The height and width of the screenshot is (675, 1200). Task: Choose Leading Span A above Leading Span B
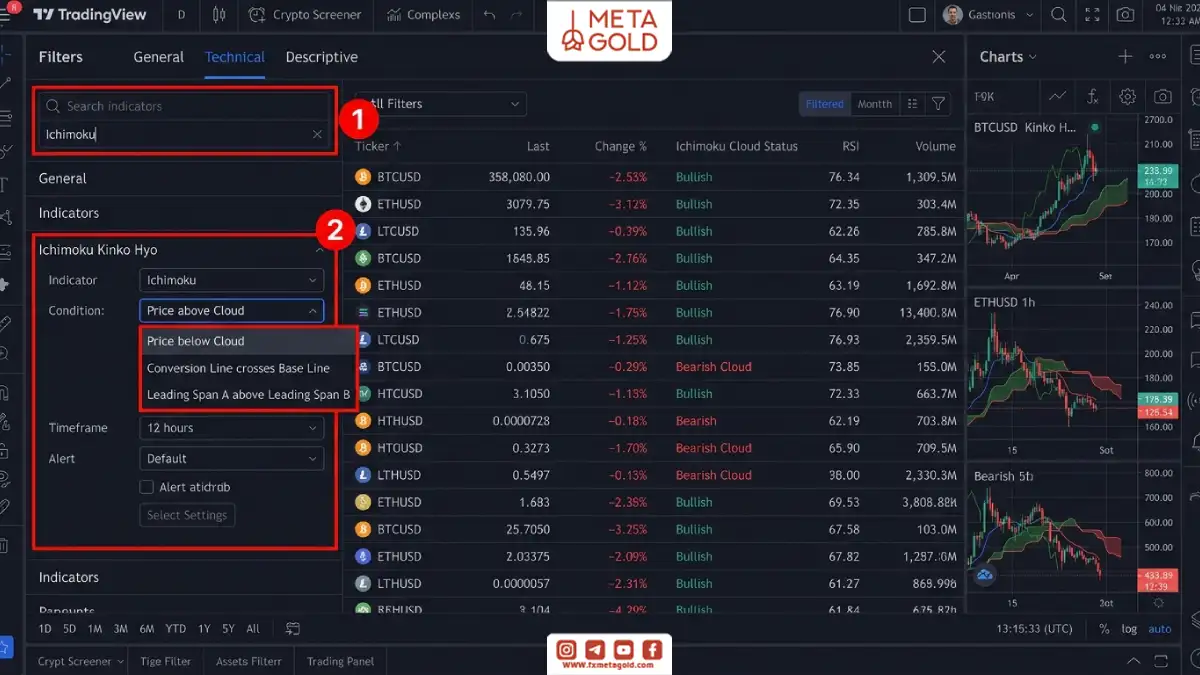pyautogui.click(x=248, y=395)
